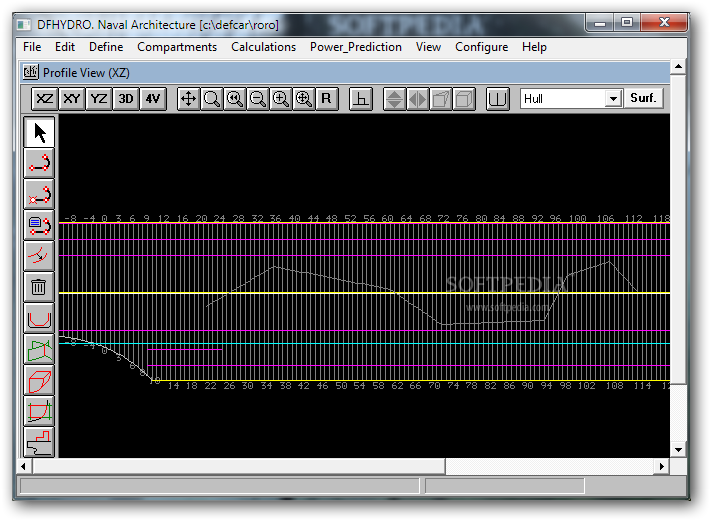
Task: Click the U-shaped section icon in toolbar
Action: point(497,99)
